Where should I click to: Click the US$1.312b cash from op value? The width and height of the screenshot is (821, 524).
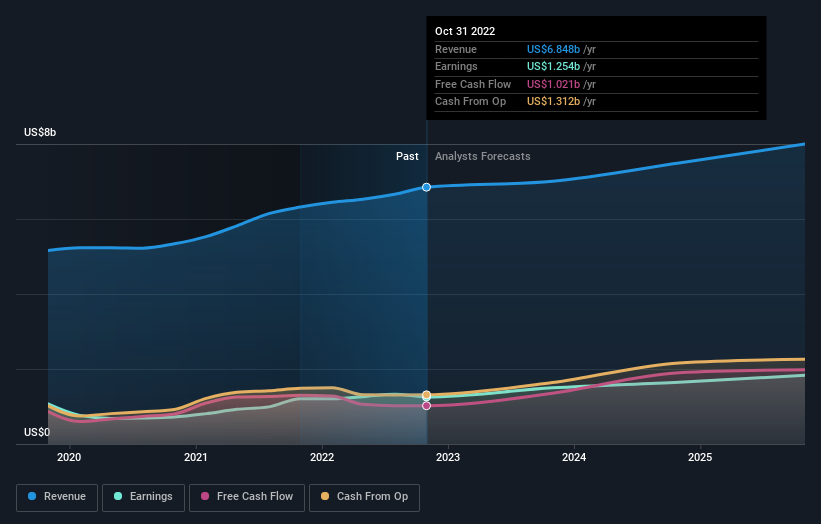point(553,102)
